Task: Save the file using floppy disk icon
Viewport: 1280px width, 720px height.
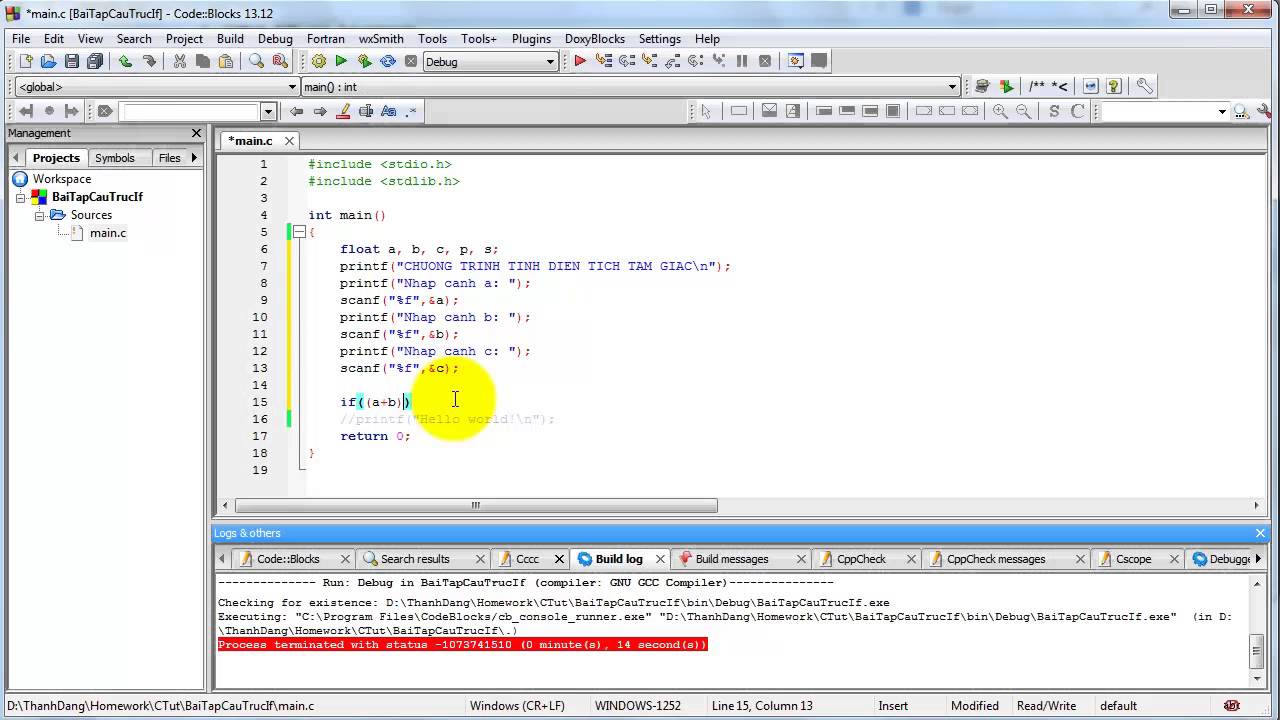Action: pos(72,61)
